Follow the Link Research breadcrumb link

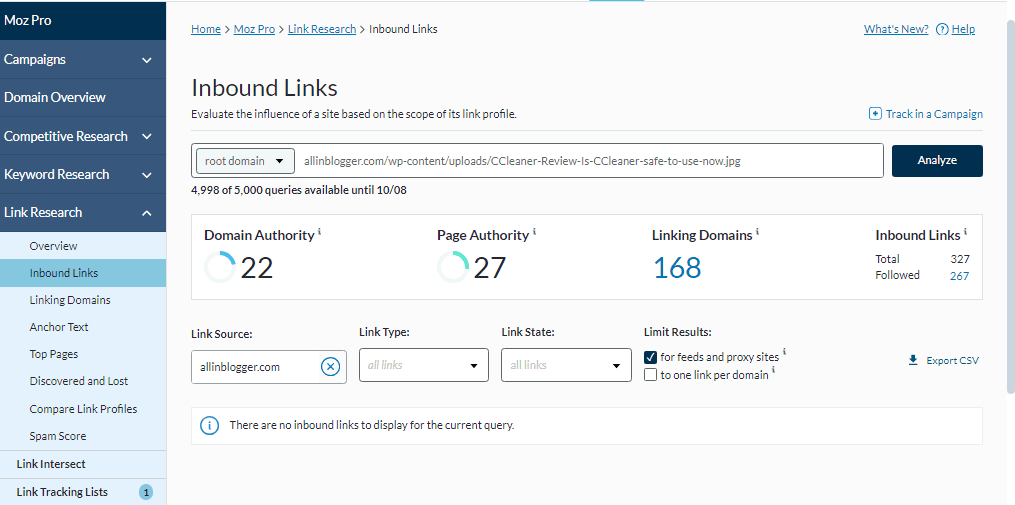point(322,29)
